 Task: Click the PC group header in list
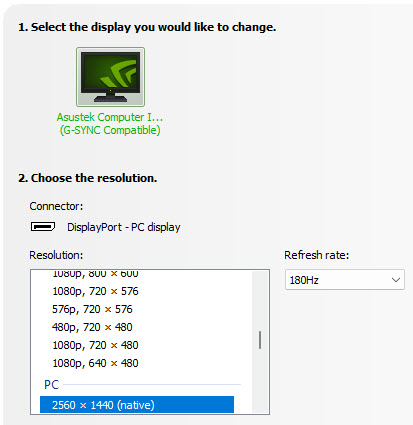[52, 385]
